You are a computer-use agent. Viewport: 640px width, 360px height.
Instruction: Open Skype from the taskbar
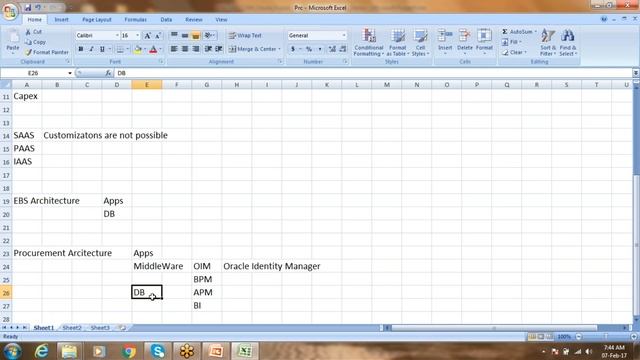point(157,351)
